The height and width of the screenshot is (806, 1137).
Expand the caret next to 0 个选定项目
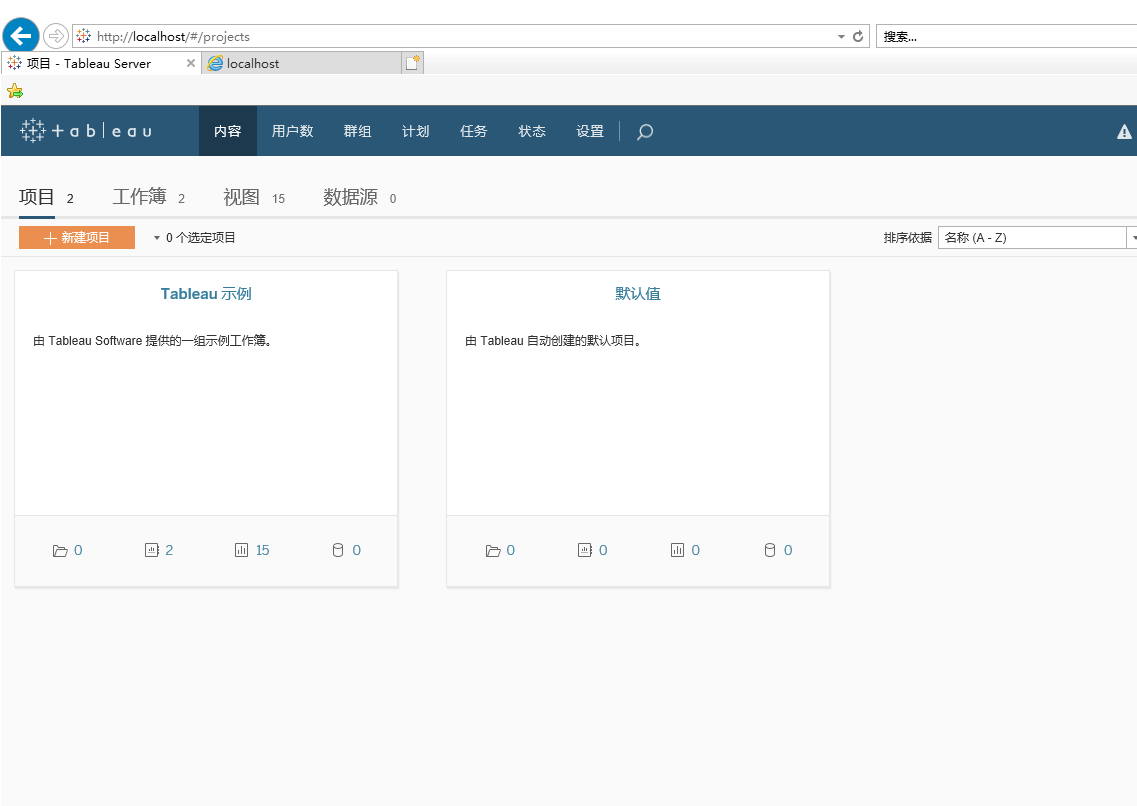(x=157, y=237)
